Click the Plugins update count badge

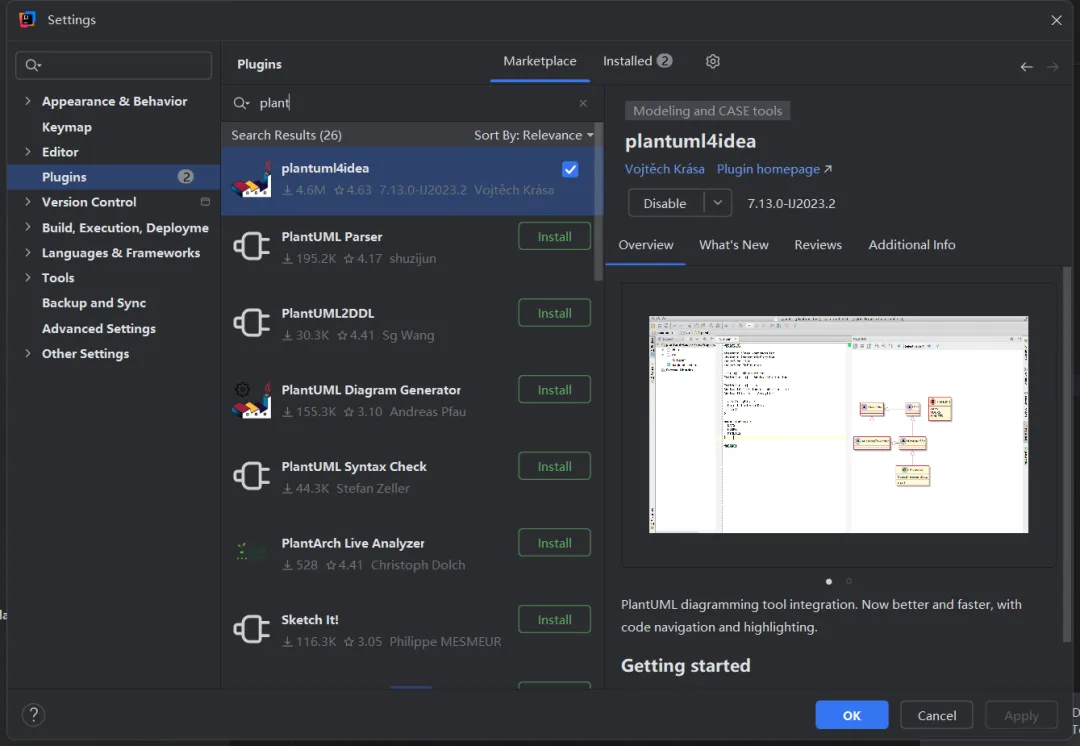pos(185,177)
